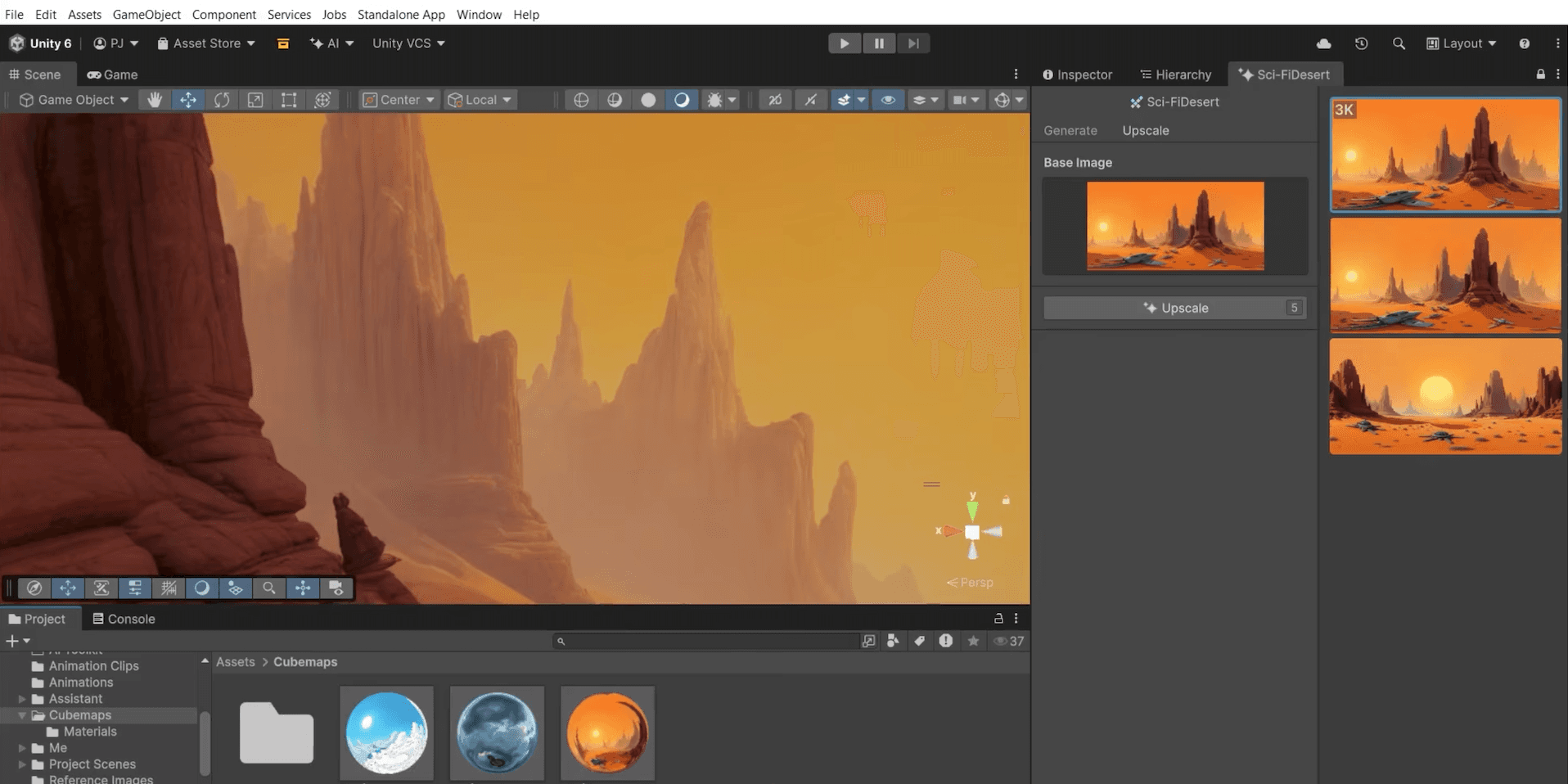Image resolution: width=1568 pixels, height=784 pixels.
Task: Toggle scene visibility eye icon
Action: click(888, 100)
